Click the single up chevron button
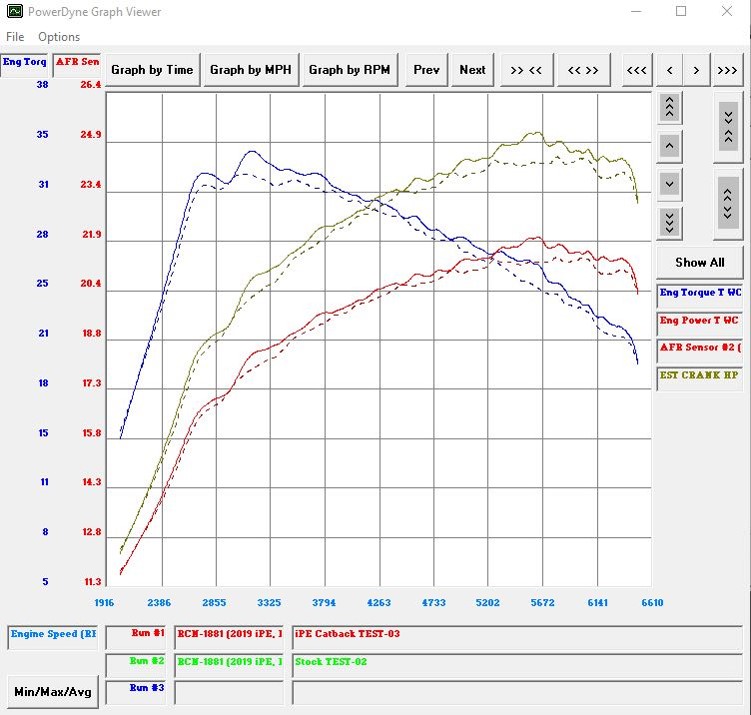This screenshot has width=751, height=715. [670, 146]
